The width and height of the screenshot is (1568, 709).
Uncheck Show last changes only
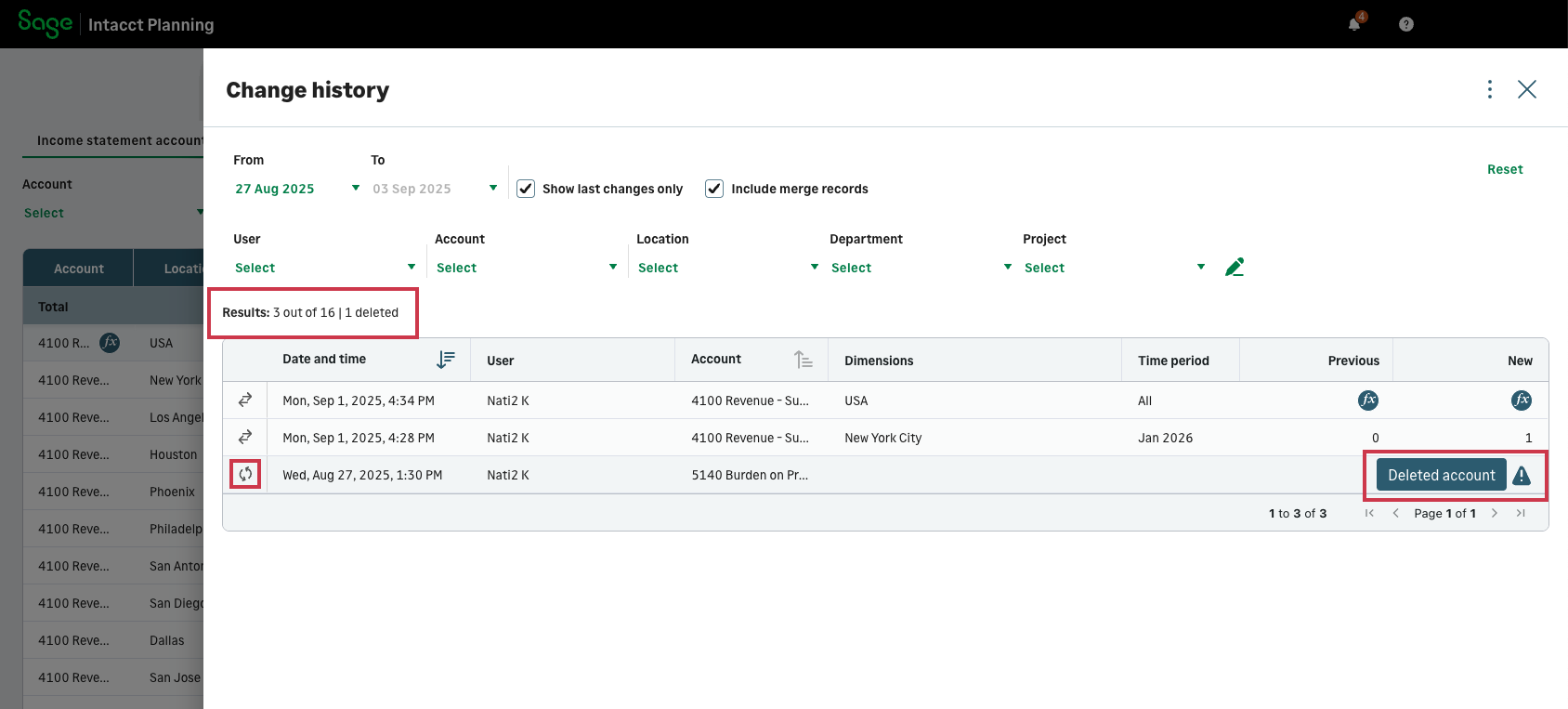pos(526,189)
